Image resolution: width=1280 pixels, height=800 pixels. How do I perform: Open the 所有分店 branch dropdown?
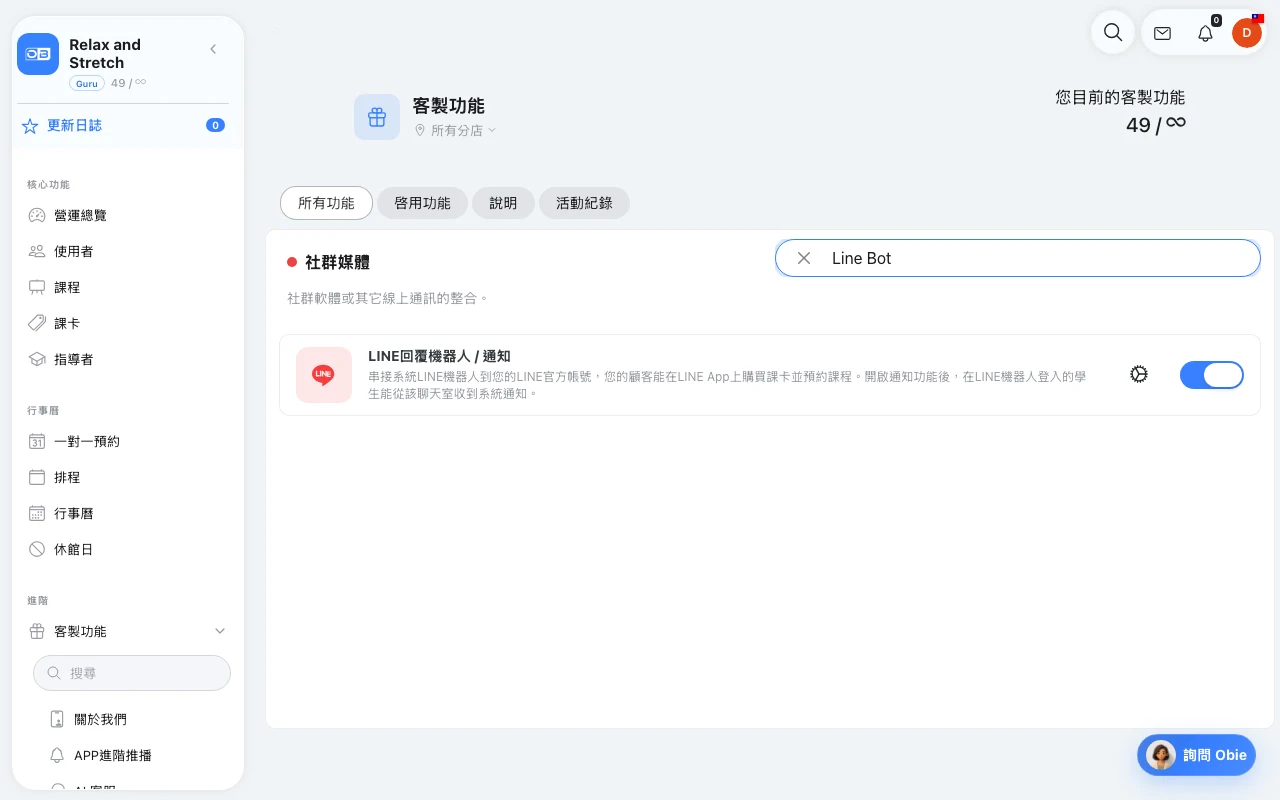click(x=456, y=130)
